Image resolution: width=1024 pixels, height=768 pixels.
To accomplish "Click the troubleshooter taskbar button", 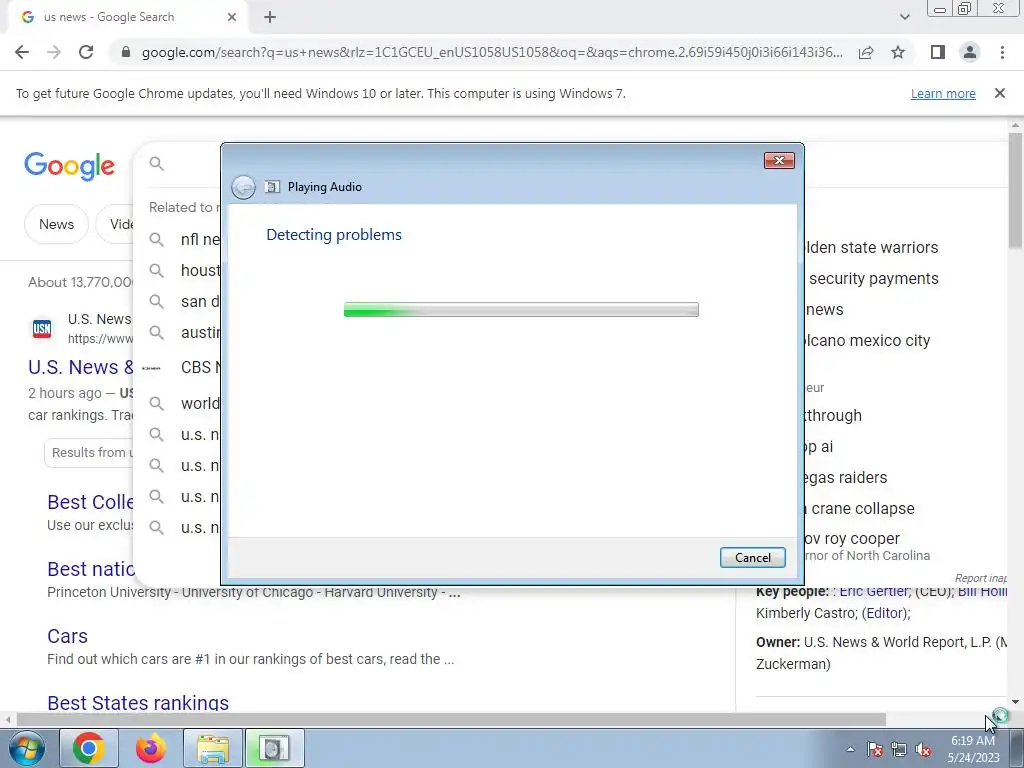I will (x=274, y=748).
